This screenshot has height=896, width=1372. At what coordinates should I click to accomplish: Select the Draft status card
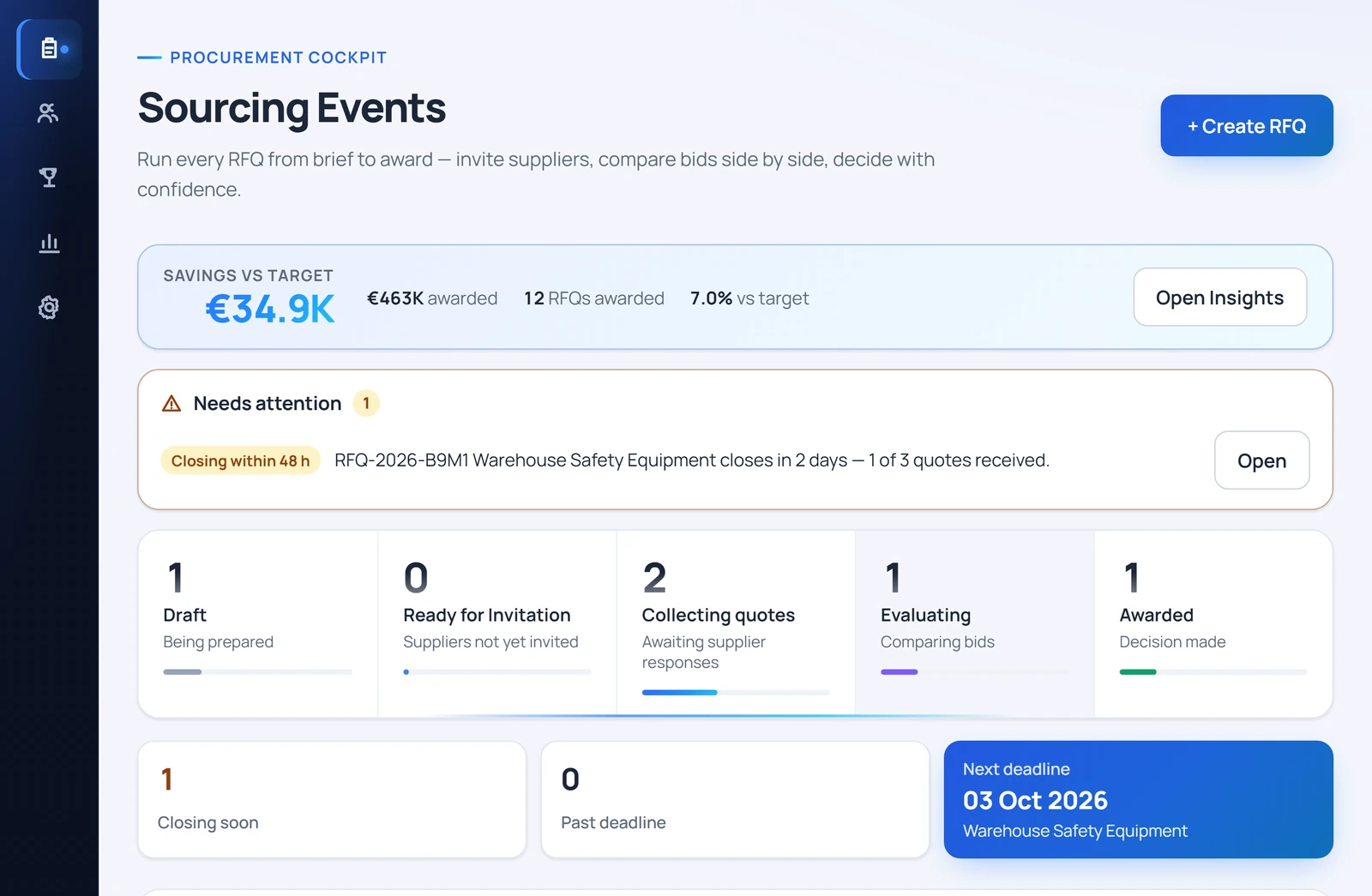[258, 623]
